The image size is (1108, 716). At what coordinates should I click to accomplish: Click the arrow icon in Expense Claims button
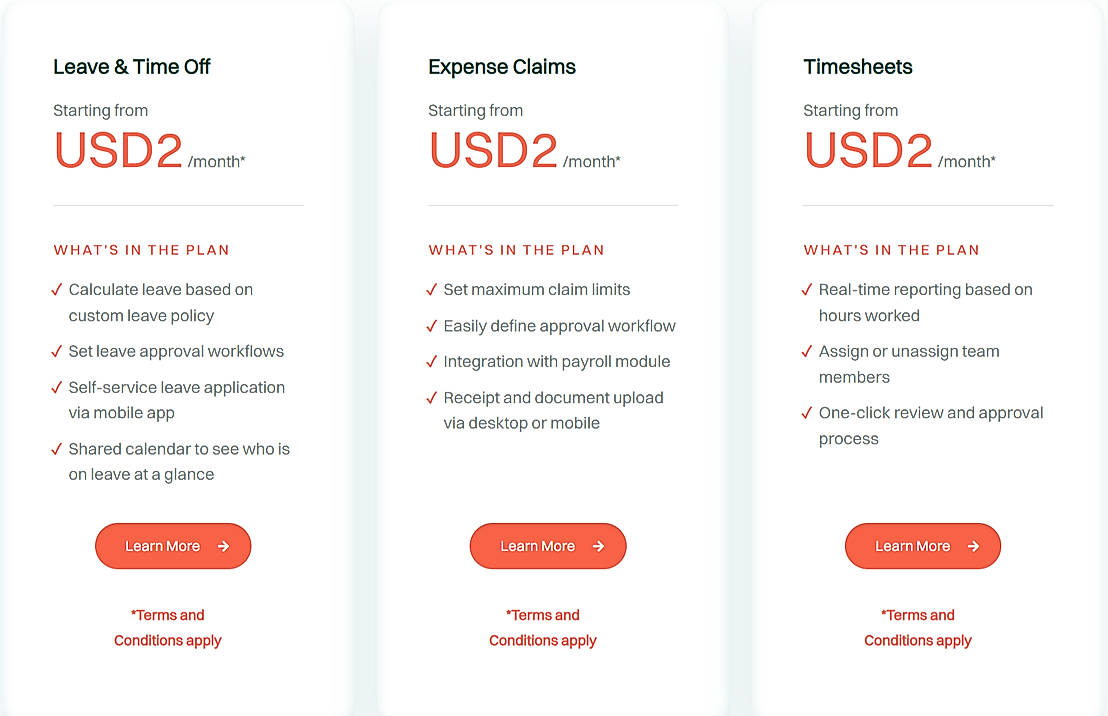pos(598,546)
